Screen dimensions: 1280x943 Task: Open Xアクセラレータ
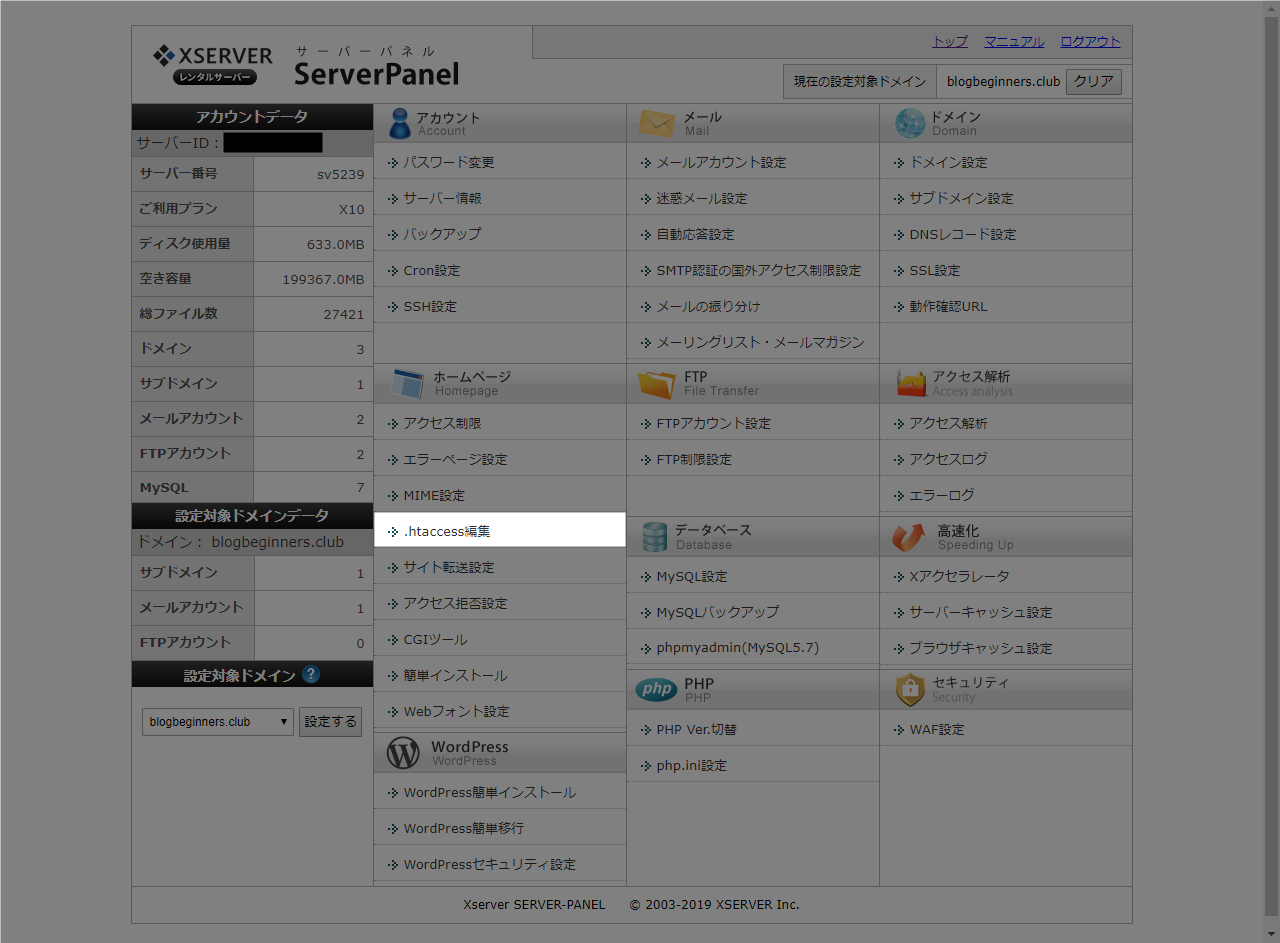pyautogui.click(x=959, y=576)
